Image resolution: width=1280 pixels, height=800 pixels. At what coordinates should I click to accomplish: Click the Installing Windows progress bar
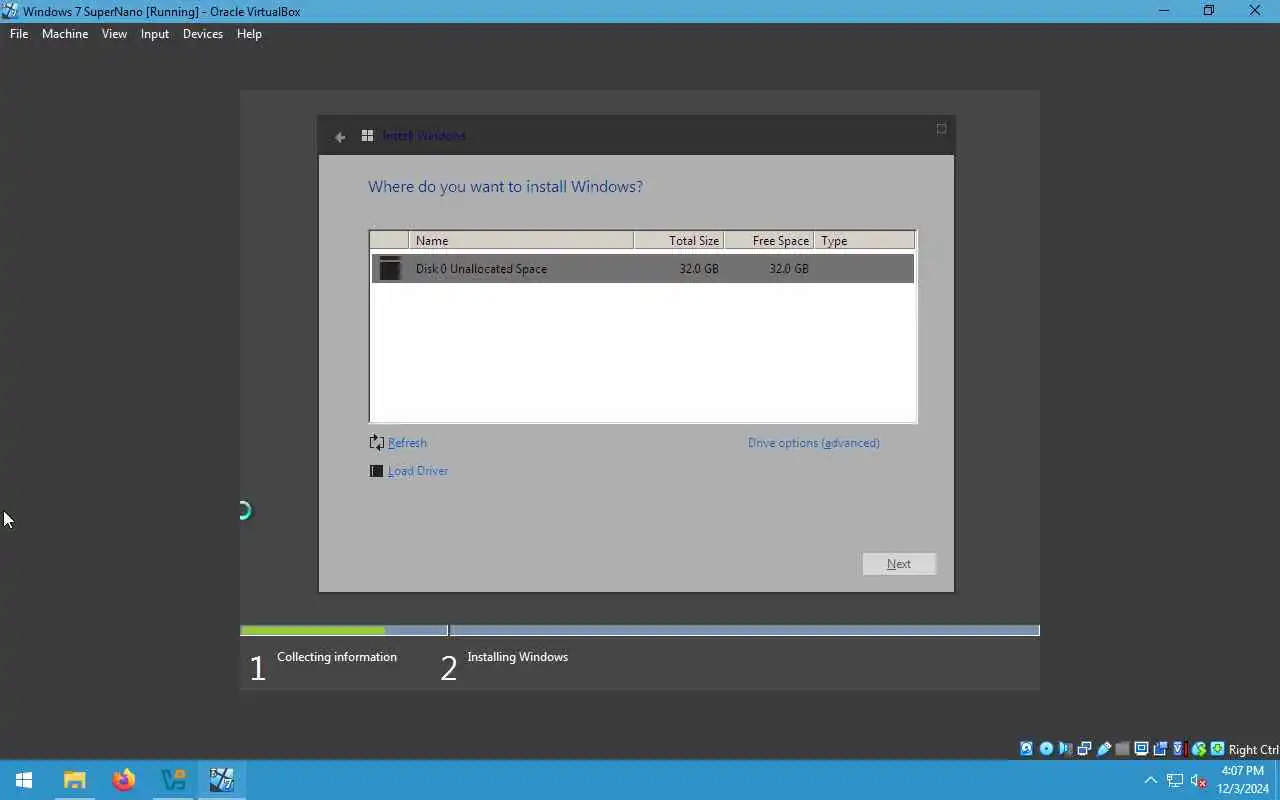tap(745, 630)
